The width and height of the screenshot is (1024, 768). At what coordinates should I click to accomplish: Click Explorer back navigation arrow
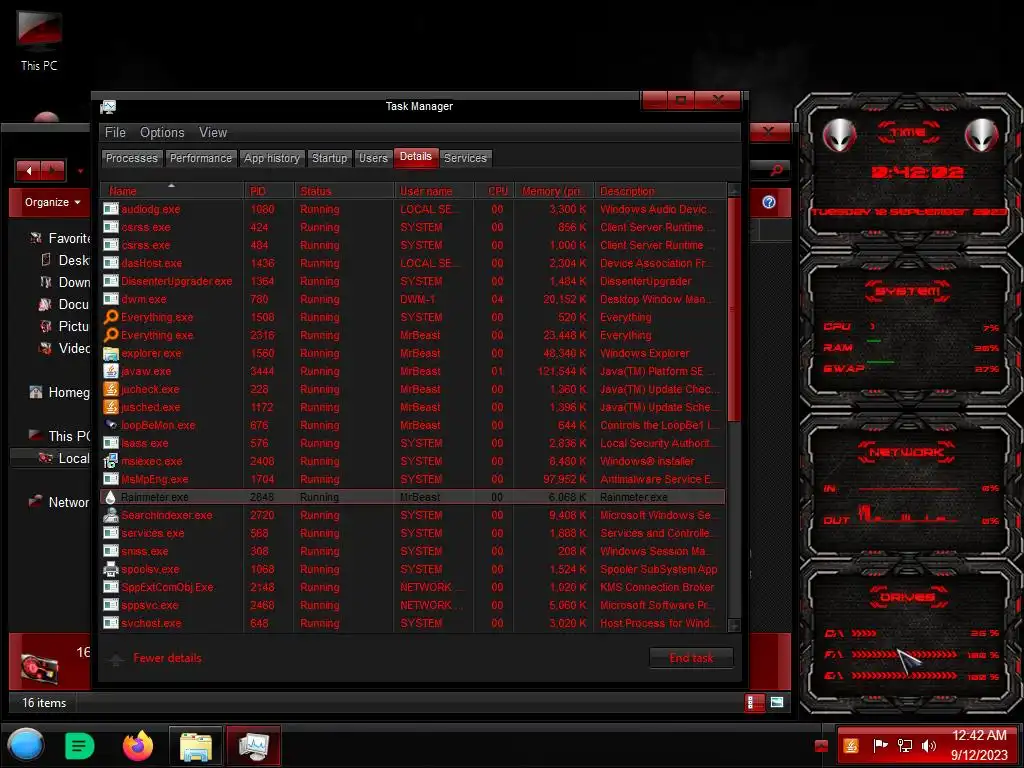29,171
